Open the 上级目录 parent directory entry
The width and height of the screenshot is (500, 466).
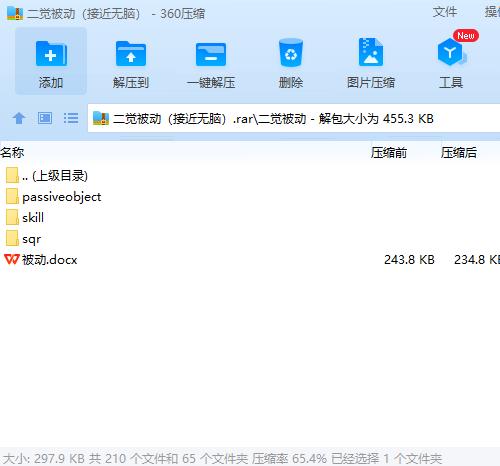tap(47, 176)
